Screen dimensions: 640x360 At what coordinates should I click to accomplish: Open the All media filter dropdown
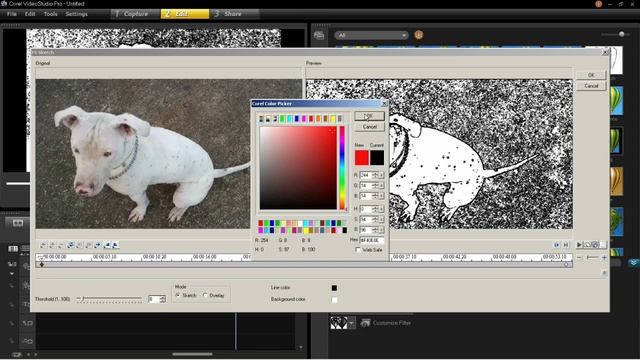[x=371, y=35]
